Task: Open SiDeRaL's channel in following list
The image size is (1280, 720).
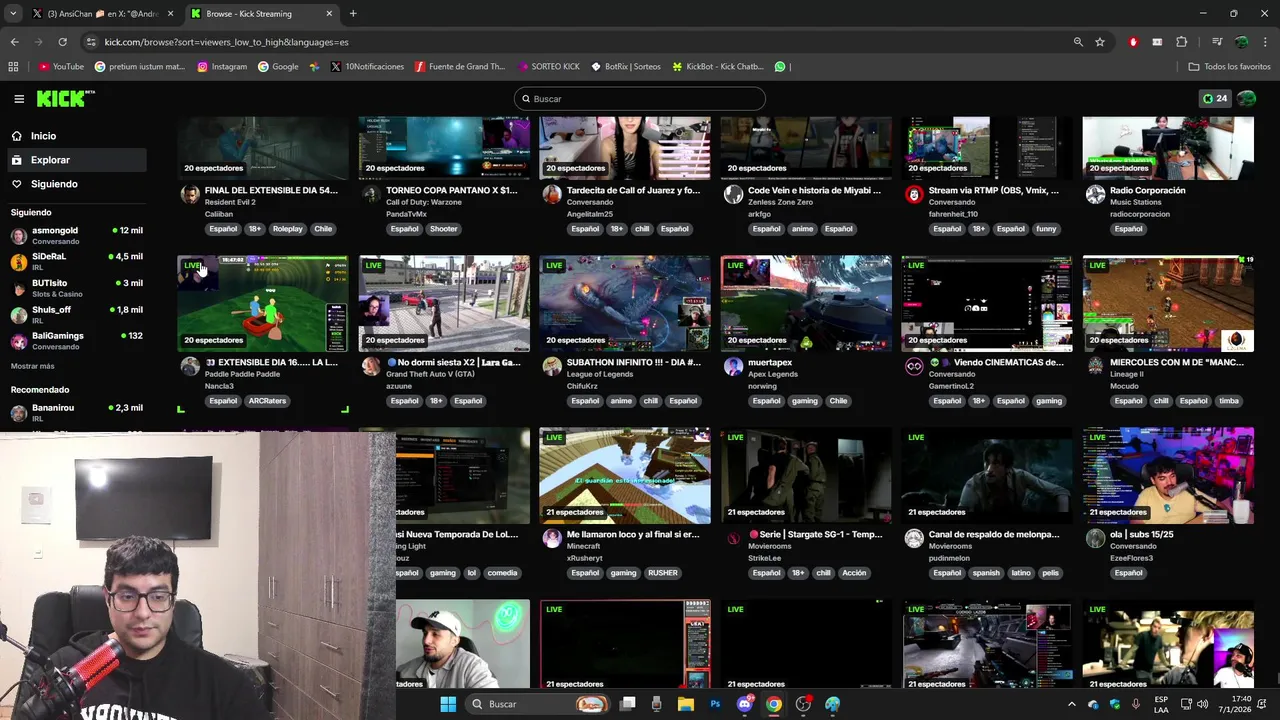Action: pos(77,261)
